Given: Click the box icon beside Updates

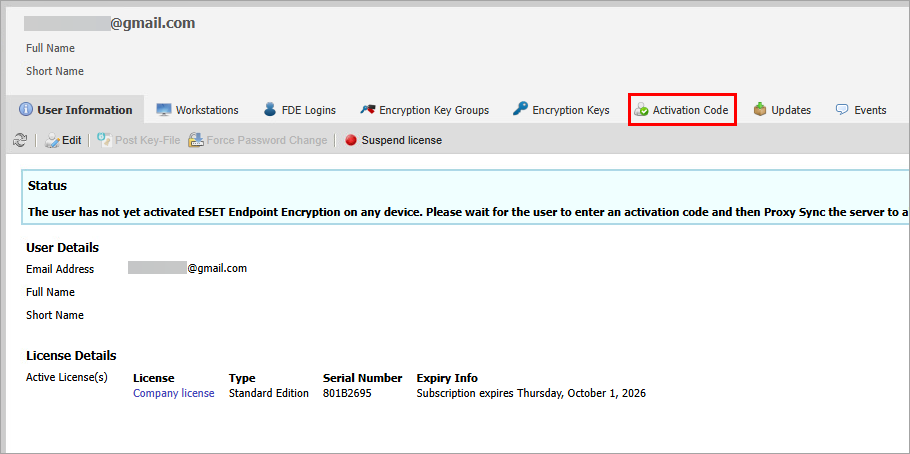Looking at the screenshot, I should (x=760, y=110).
